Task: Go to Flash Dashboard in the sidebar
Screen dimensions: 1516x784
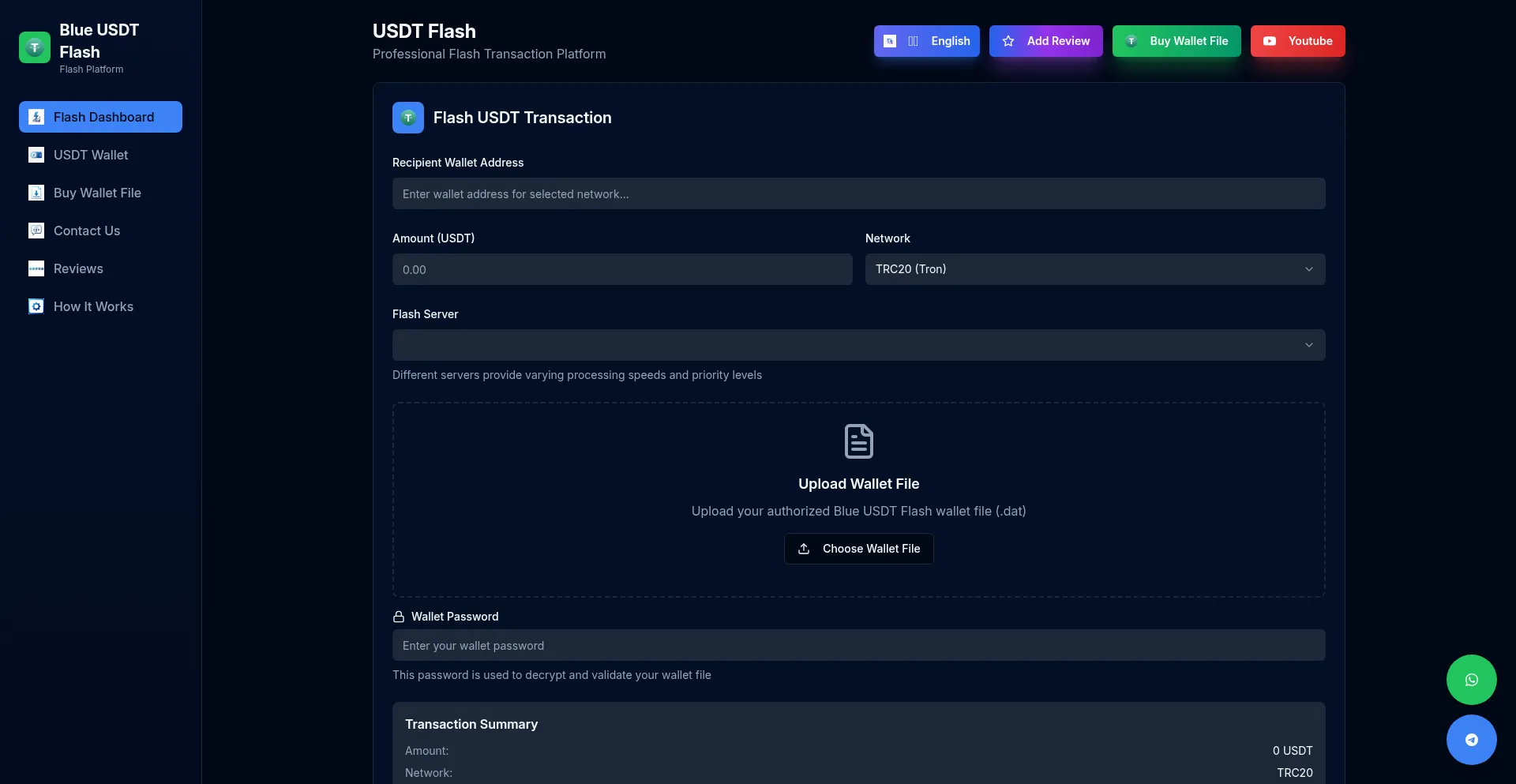Action: pyautogui.click(x=101, y=117)
